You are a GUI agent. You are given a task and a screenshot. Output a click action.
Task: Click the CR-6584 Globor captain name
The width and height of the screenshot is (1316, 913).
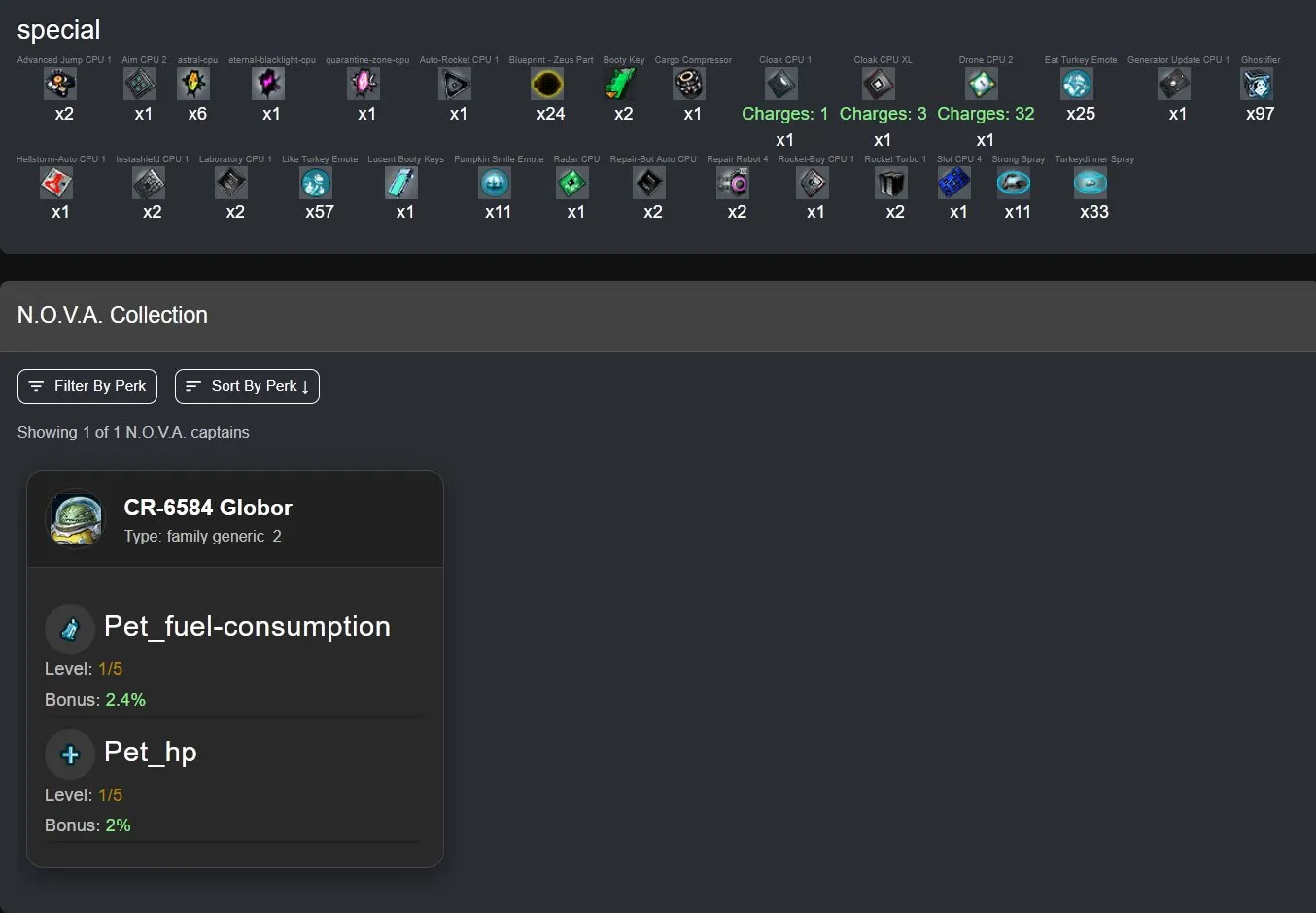(208, 508)
